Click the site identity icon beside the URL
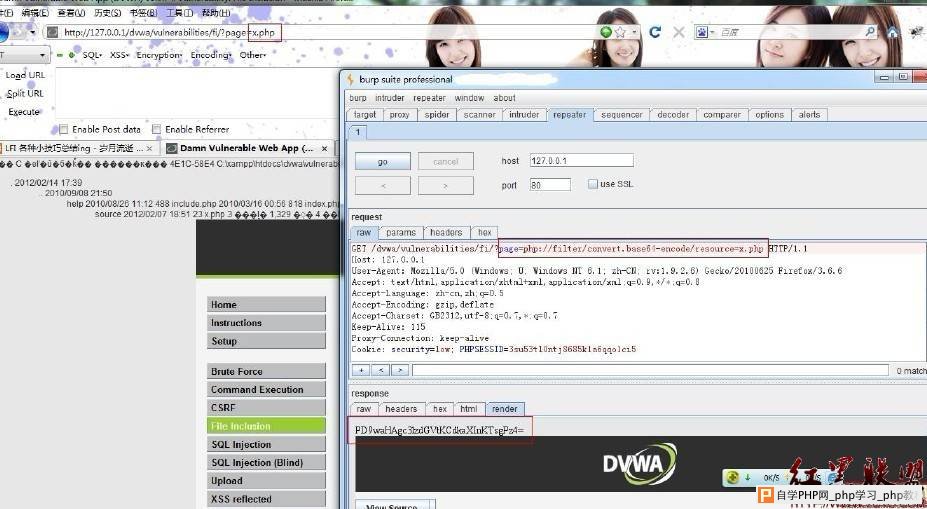 [53, 33]
